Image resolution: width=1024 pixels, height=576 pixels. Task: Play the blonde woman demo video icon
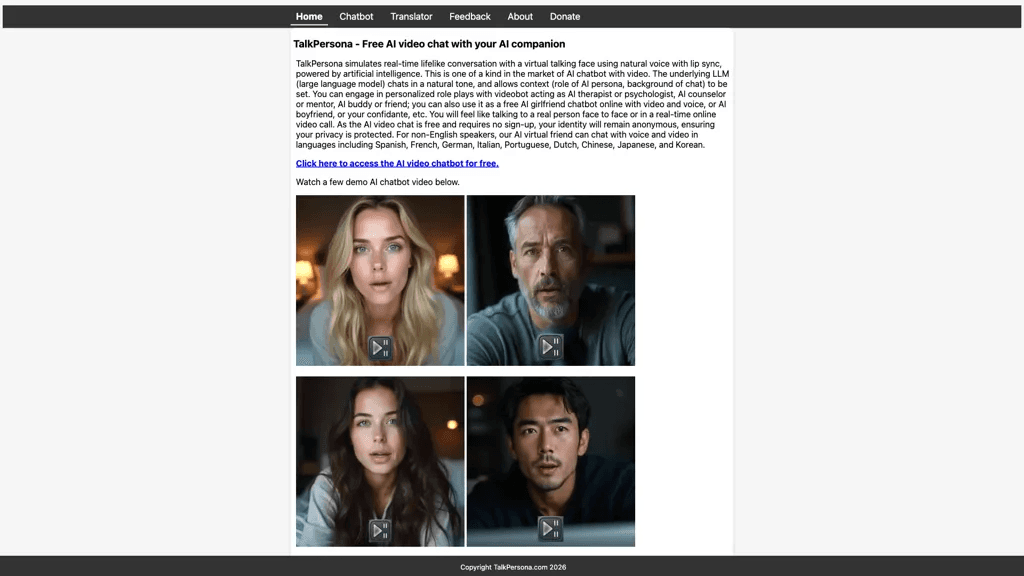pyautogui.click(x=380, y=347)
